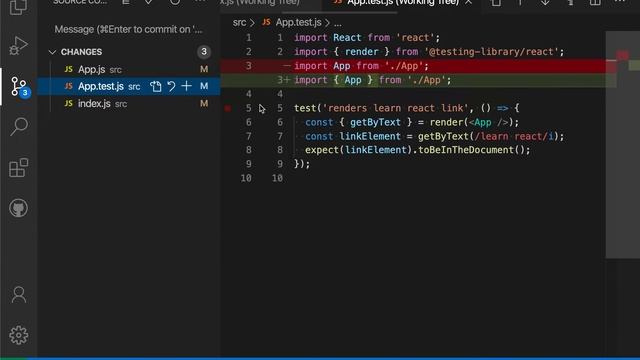The height and width of the screenshot is (360, 640).
Task: Click the regex /learn react/i
Action: point(514,136)
